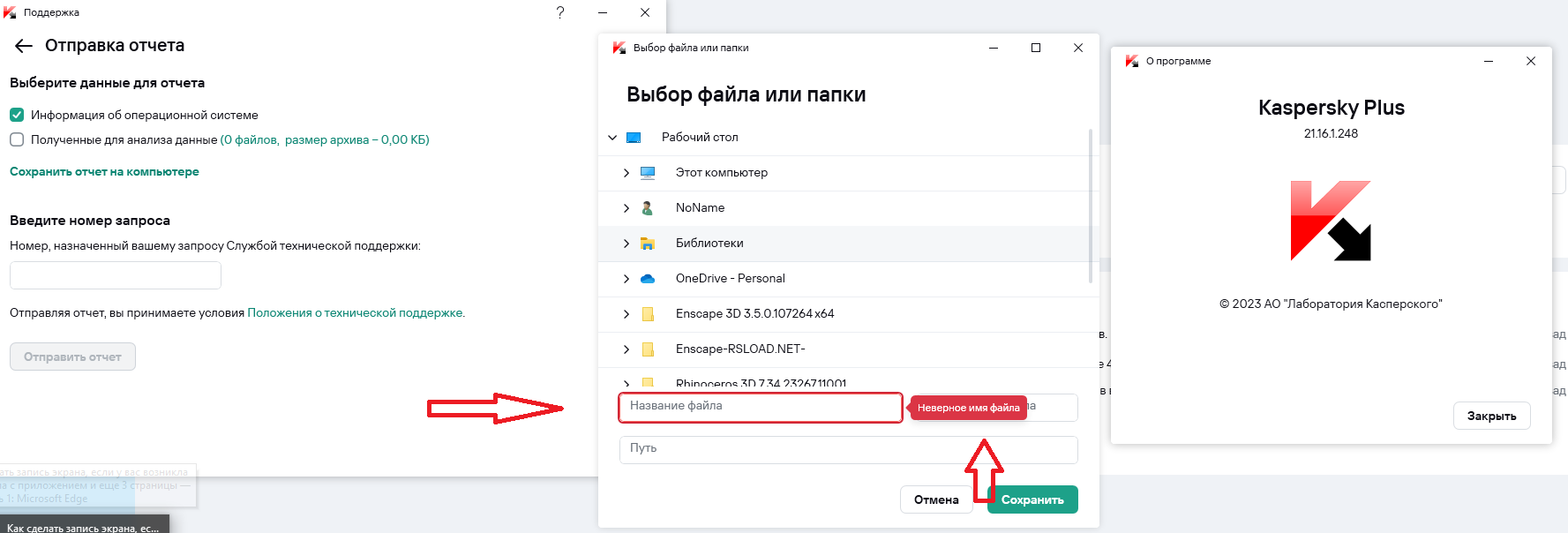This screenshot has height=533, width=1568.
Task: Open the Положения о технической поддержке link
Action: point(355,312)
